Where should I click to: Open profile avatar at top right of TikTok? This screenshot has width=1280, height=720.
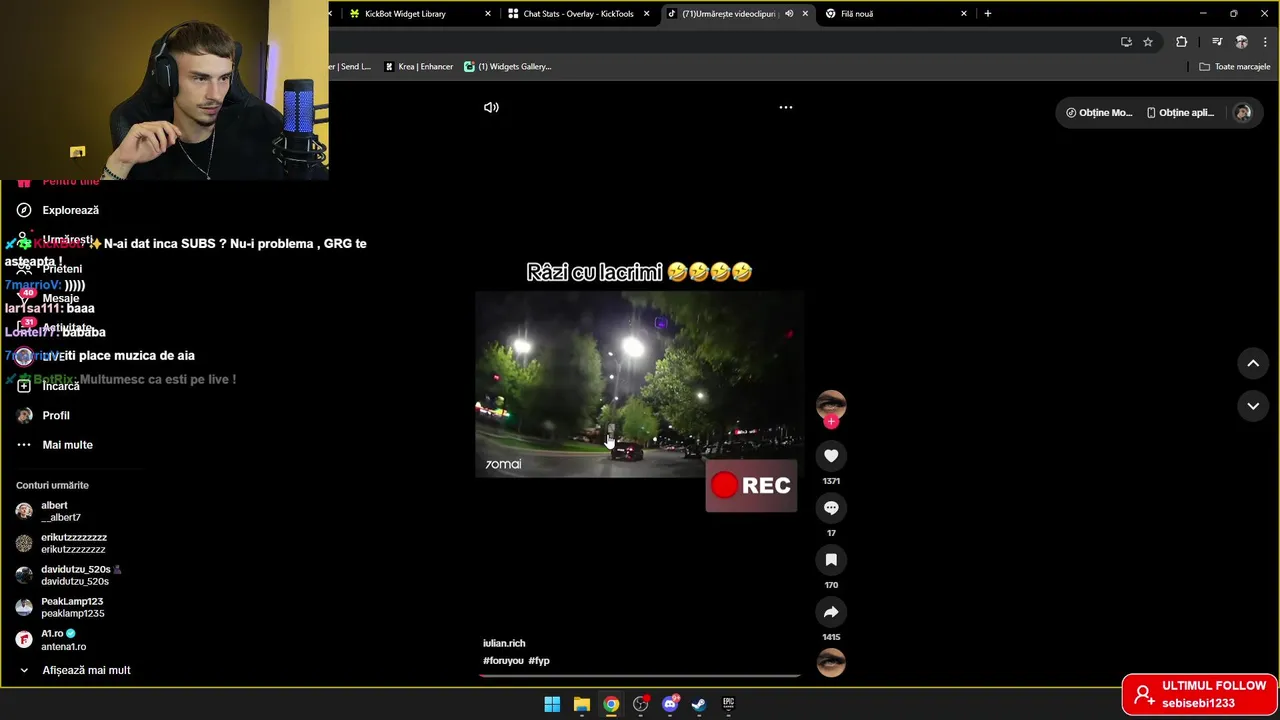[x=1243, y=113]
